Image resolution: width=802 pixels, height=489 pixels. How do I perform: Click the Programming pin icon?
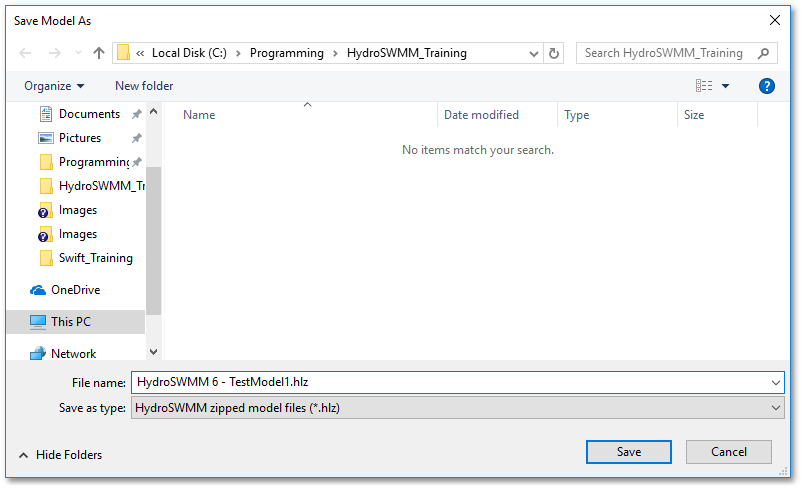[137, 162]
